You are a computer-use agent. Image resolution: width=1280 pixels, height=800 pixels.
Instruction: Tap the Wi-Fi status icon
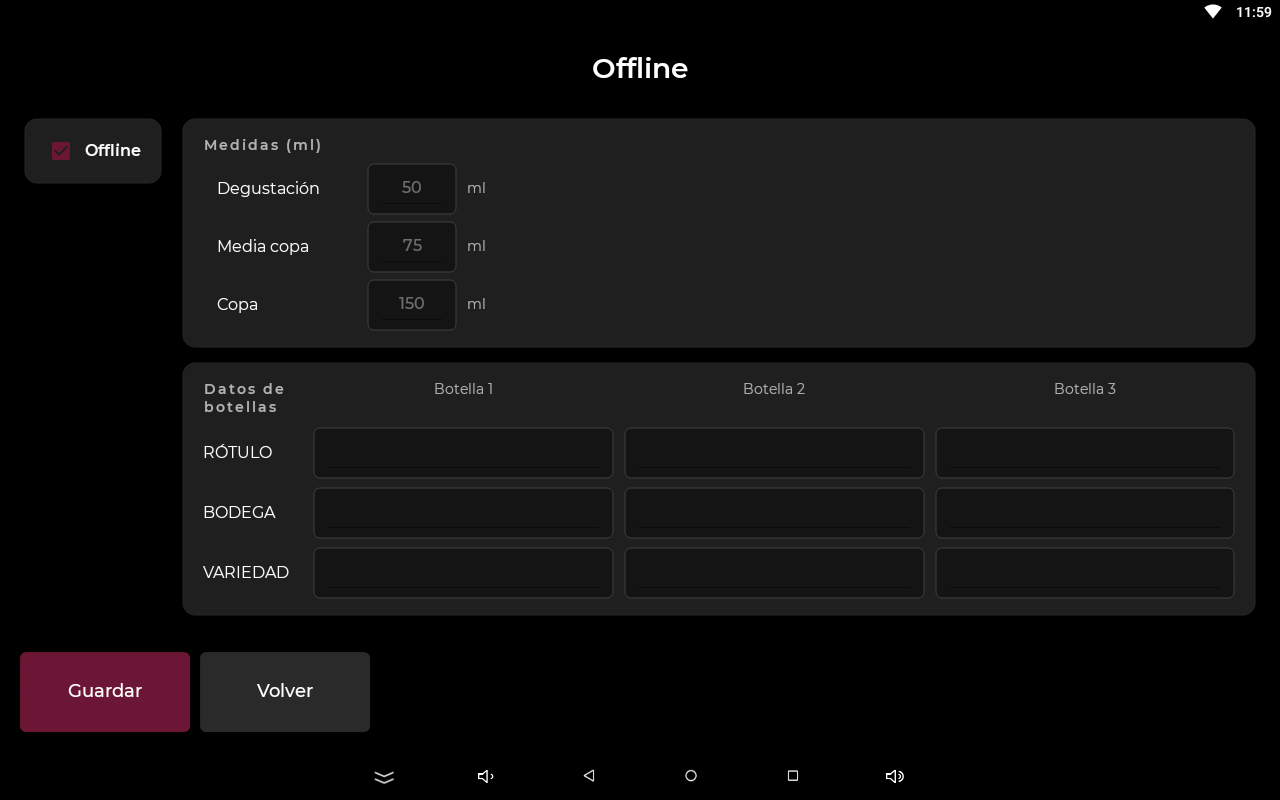1213,12
